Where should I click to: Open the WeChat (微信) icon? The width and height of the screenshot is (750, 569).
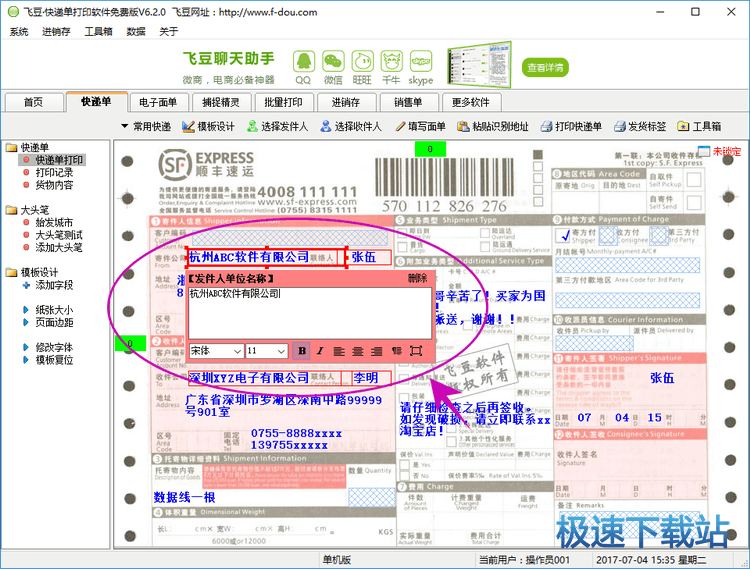[333, 62]
